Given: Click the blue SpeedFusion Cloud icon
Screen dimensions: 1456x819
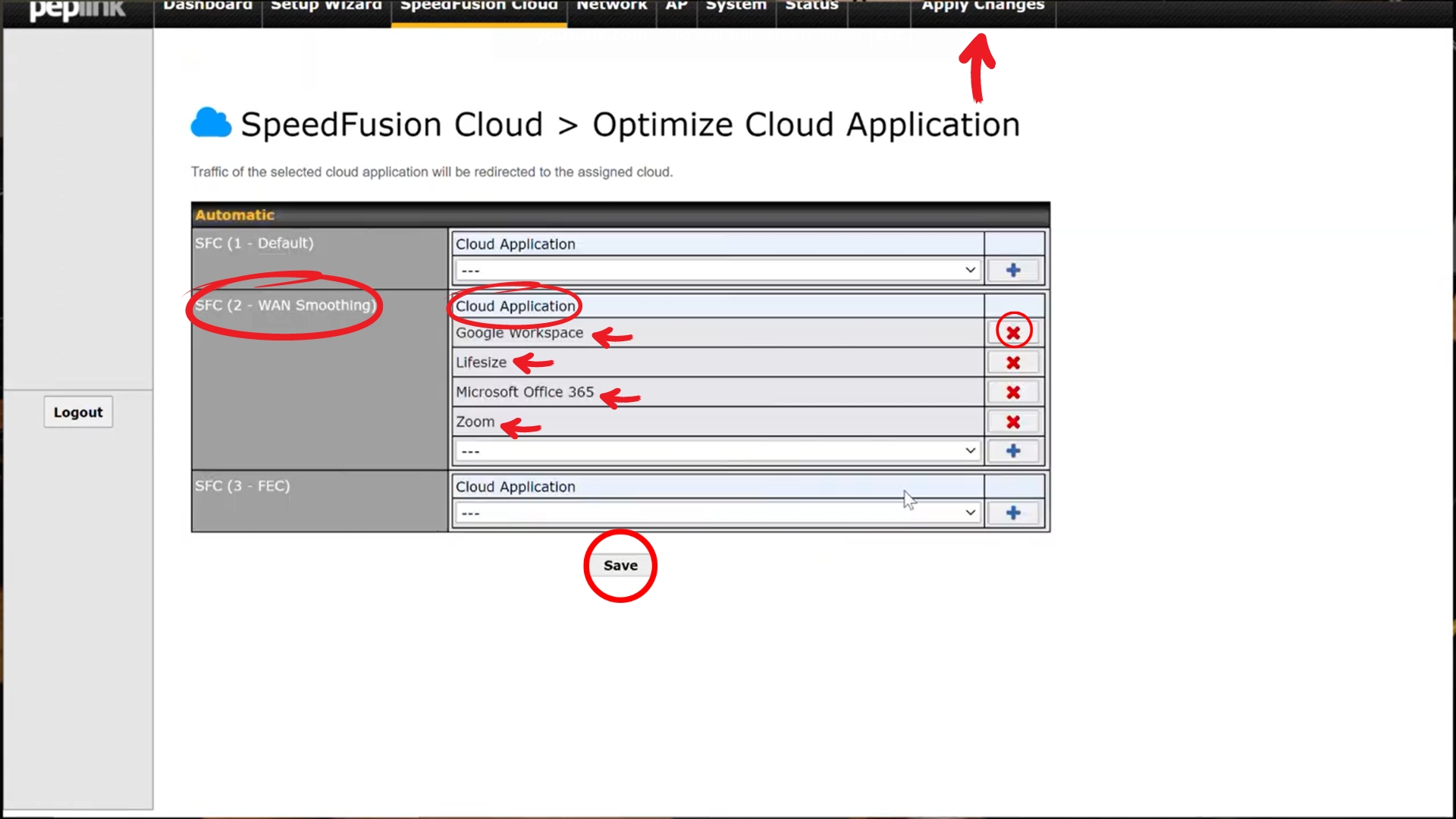Looking at the screenshot, I should point(211,123).
